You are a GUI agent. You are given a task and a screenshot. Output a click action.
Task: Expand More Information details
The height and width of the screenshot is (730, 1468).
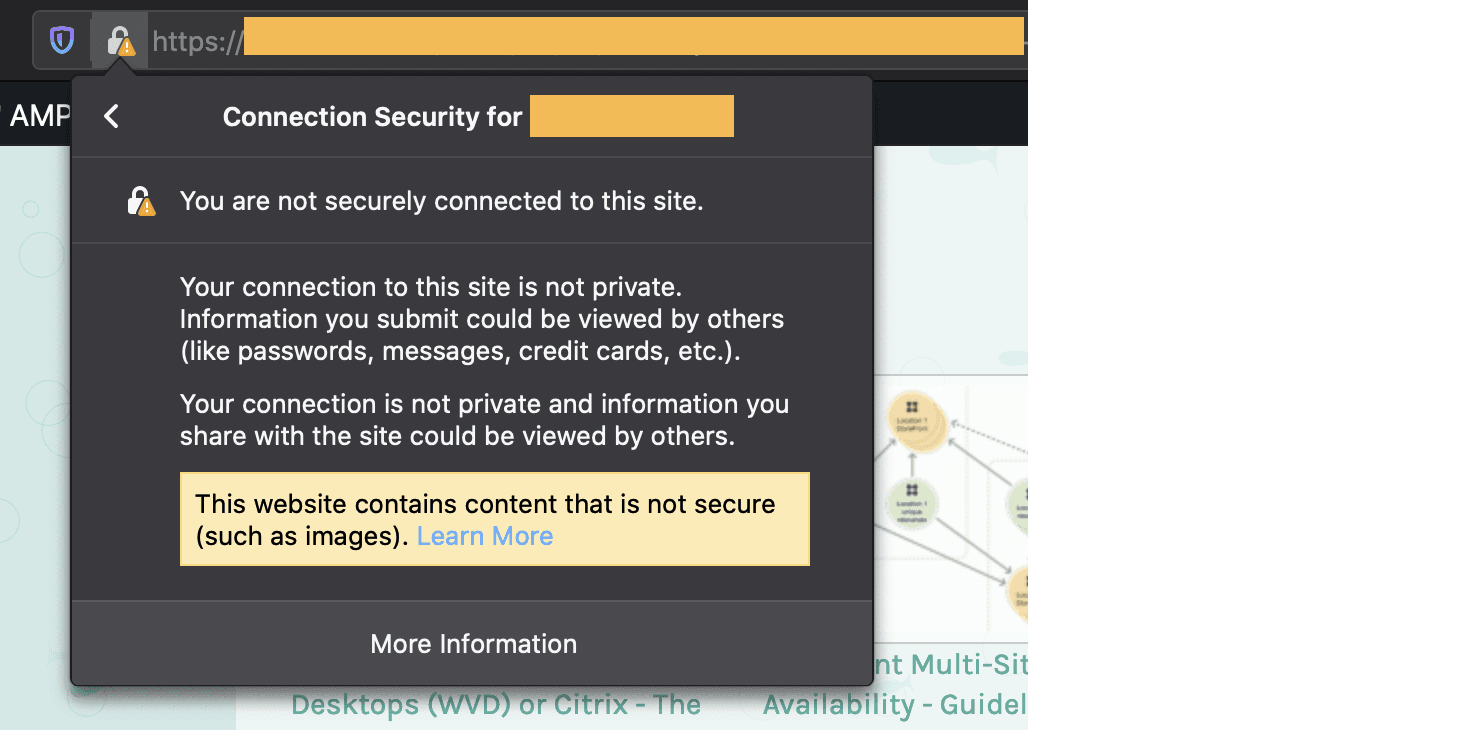[x=473, y=643]
